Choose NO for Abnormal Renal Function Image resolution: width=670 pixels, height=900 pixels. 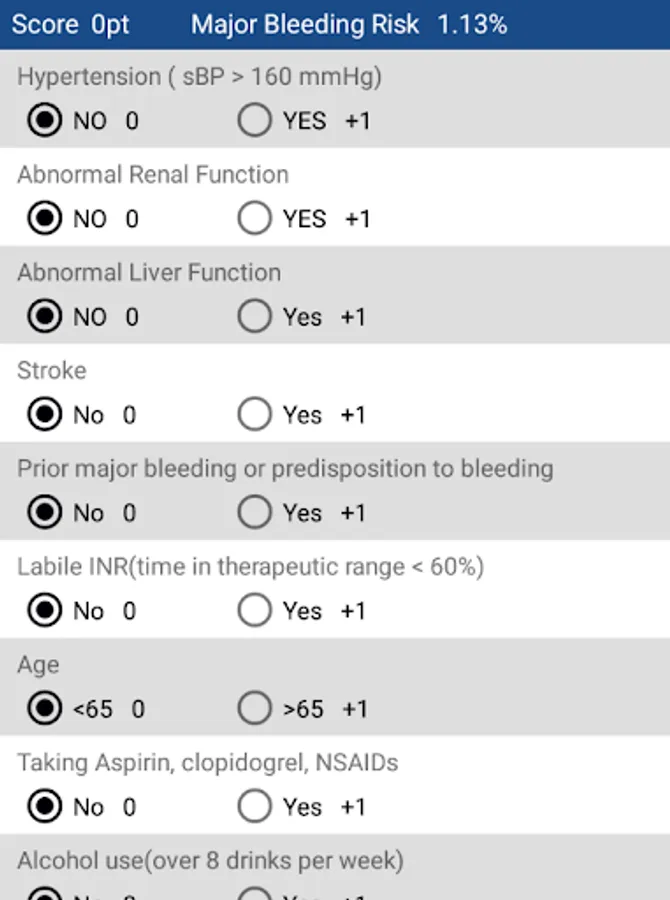click(44, 219)
